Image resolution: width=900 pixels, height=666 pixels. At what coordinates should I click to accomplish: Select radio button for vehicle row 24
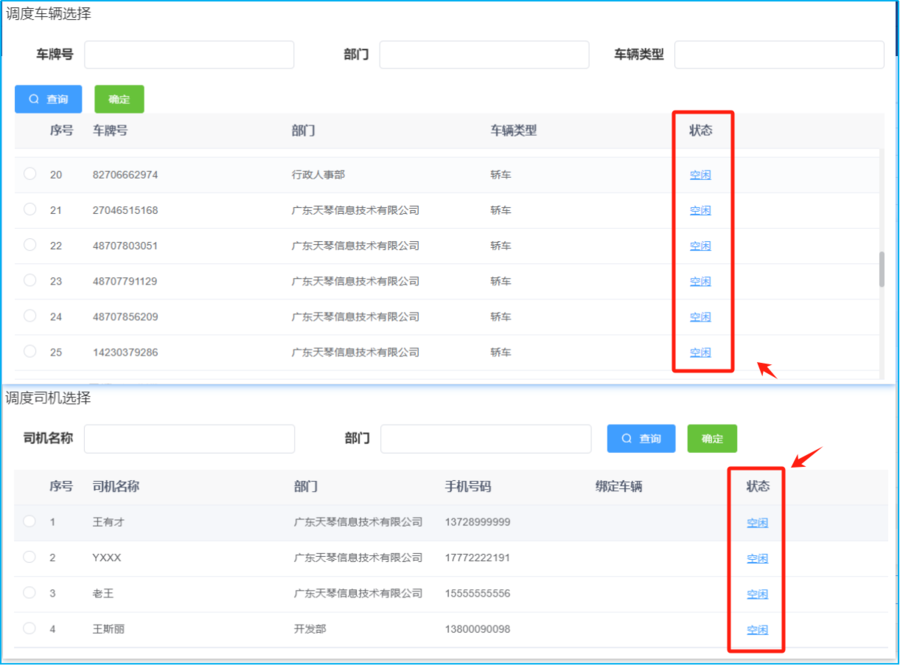(x=30, y=316)
